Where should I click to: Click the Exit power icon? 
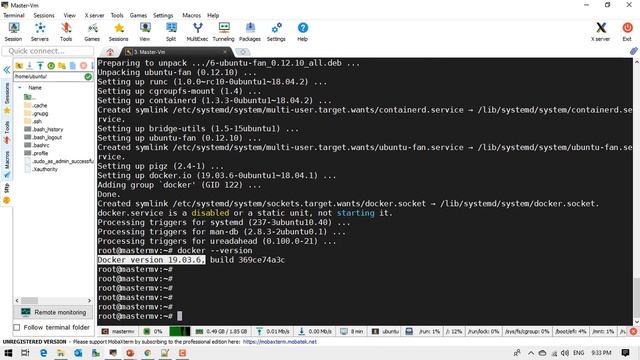[x=627, y=31]
